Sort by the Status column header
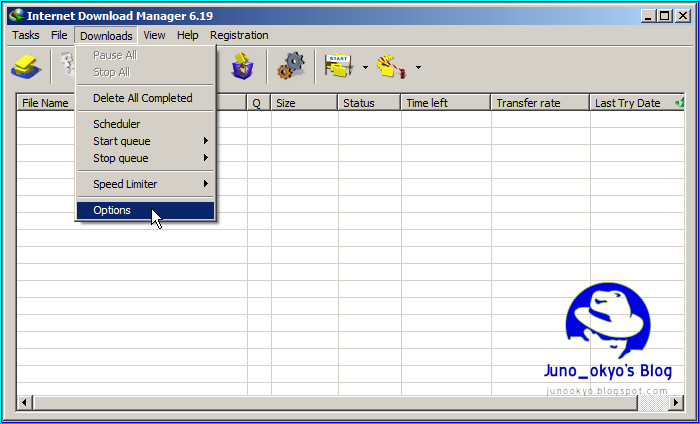The height and width of the screenshot is (424, 700). [369, 103]
